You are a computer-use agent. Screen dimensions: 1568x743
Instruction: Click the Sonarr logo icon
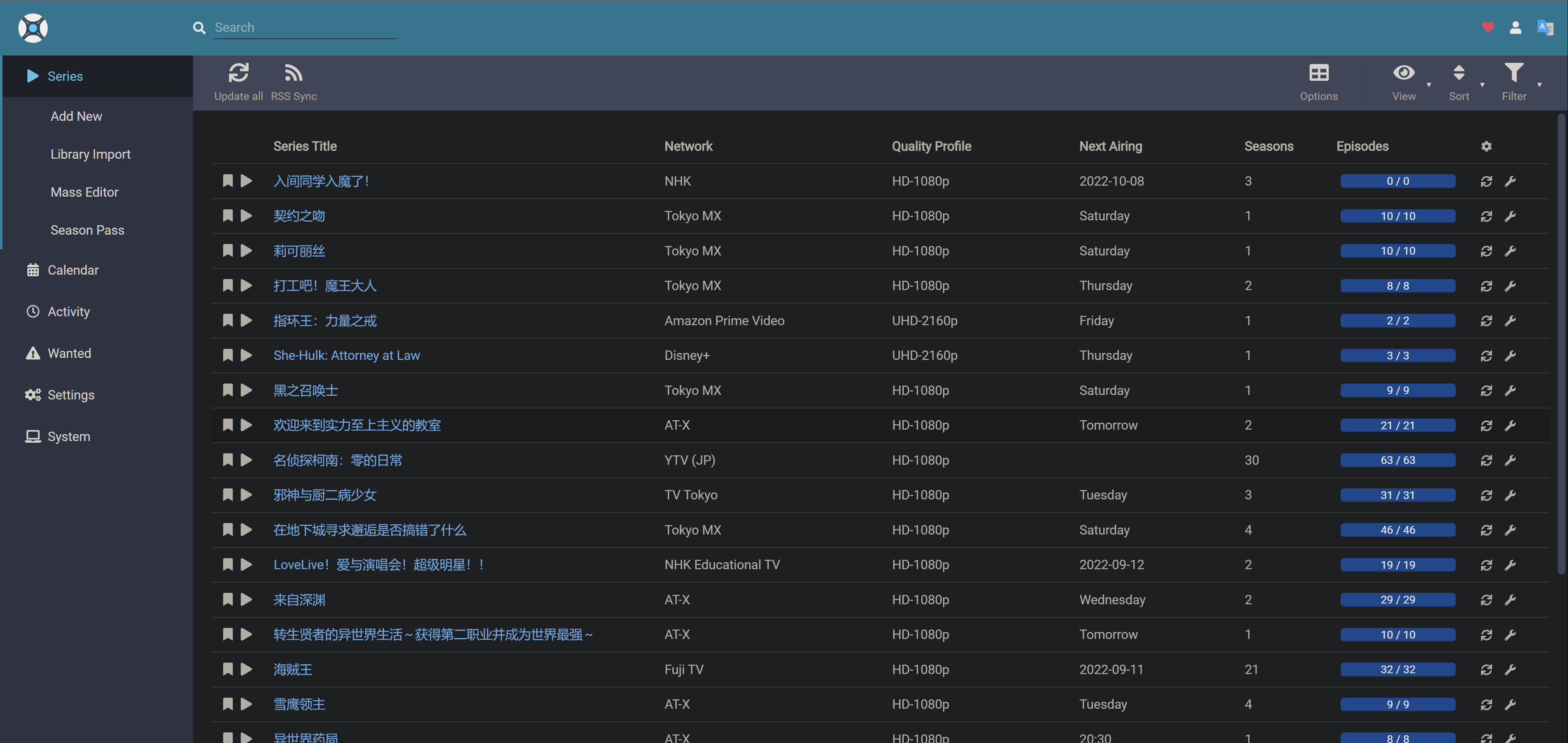click(33, 28)
